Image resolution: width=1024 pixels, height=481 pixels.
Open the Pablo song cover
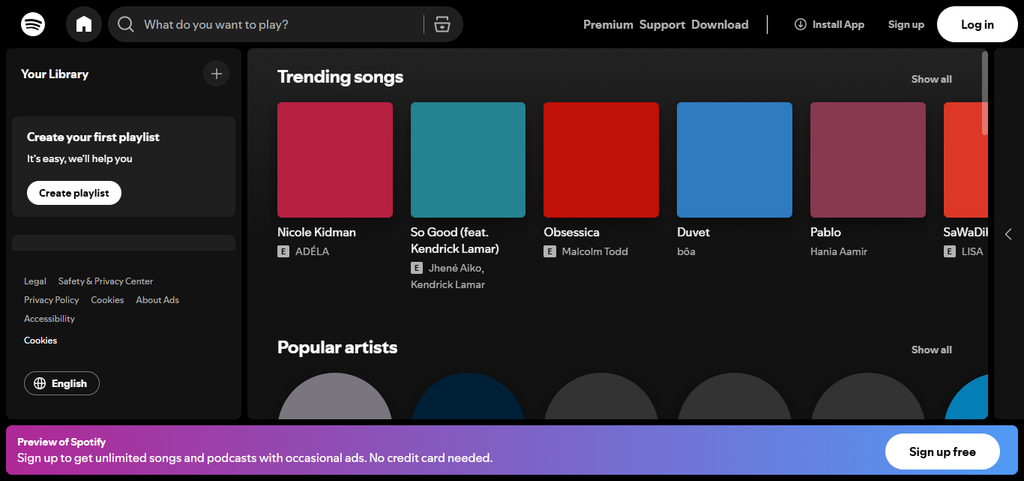point(868,160)
